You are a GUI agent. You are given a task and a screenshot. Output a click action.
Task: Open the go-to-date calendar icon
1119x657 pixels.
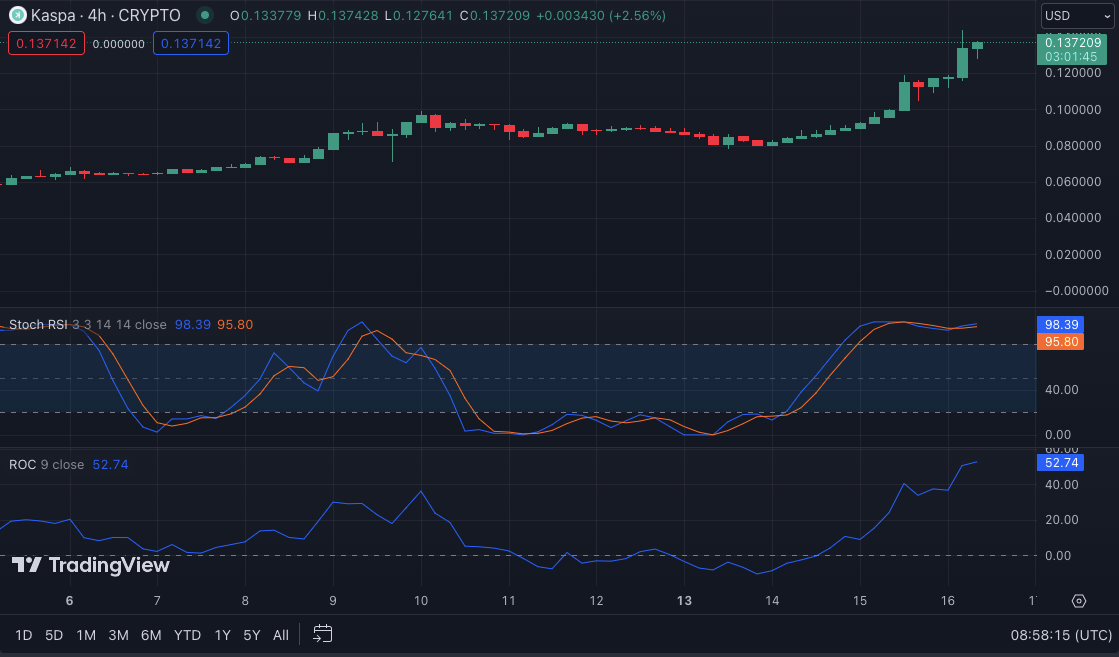pyautogui.click(x=322, y=634)
